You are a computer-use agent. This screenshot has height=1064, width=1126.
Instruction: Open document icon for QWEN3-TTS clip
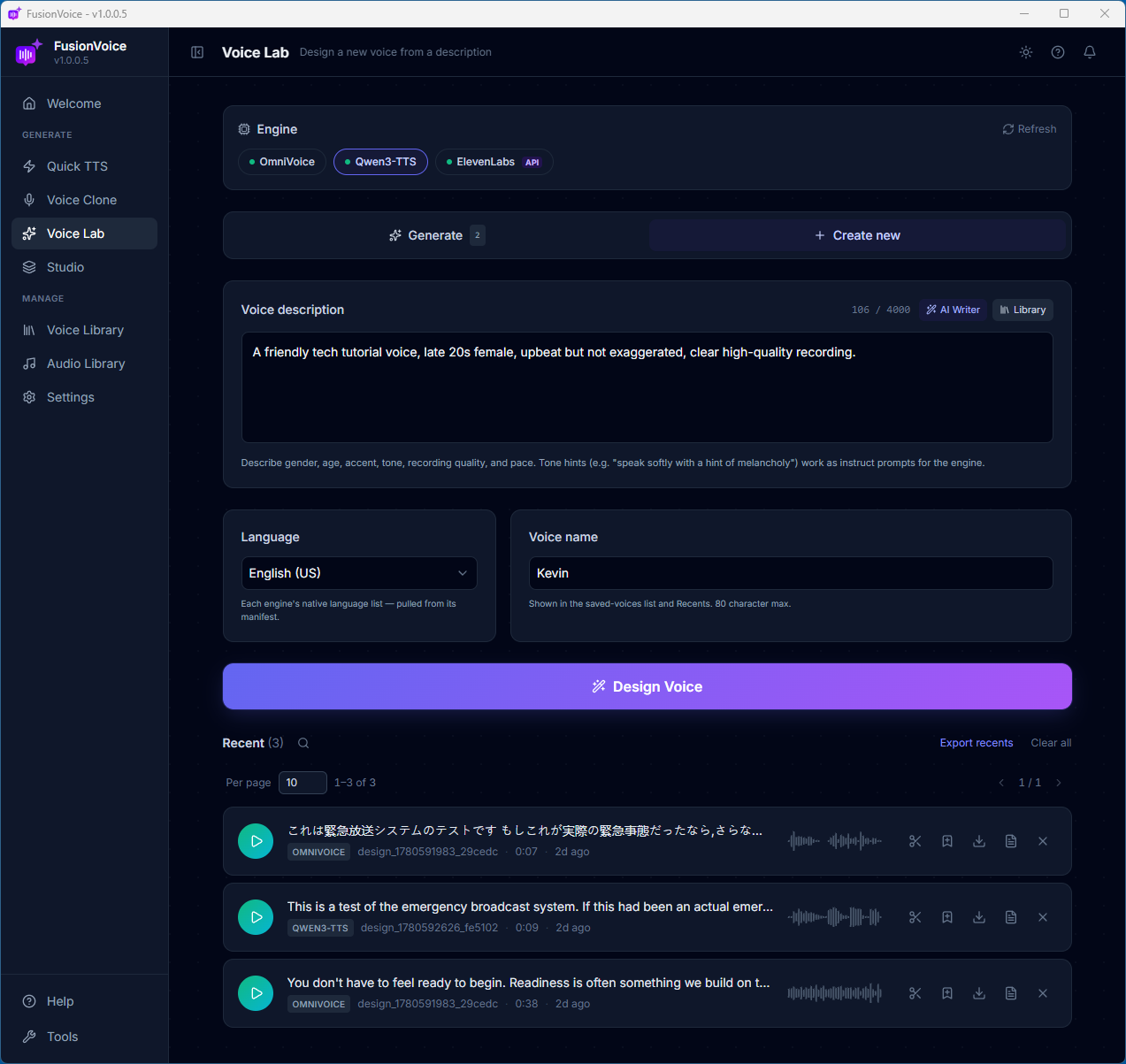point(1011,917)
